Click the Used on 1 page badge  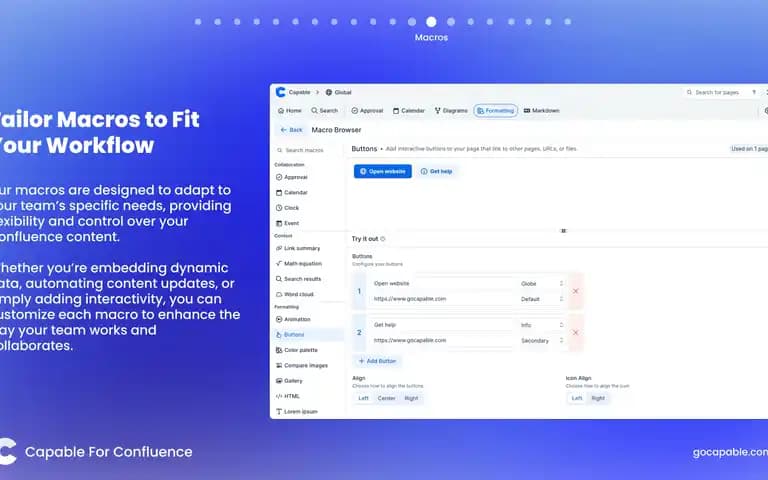[748, 149]
